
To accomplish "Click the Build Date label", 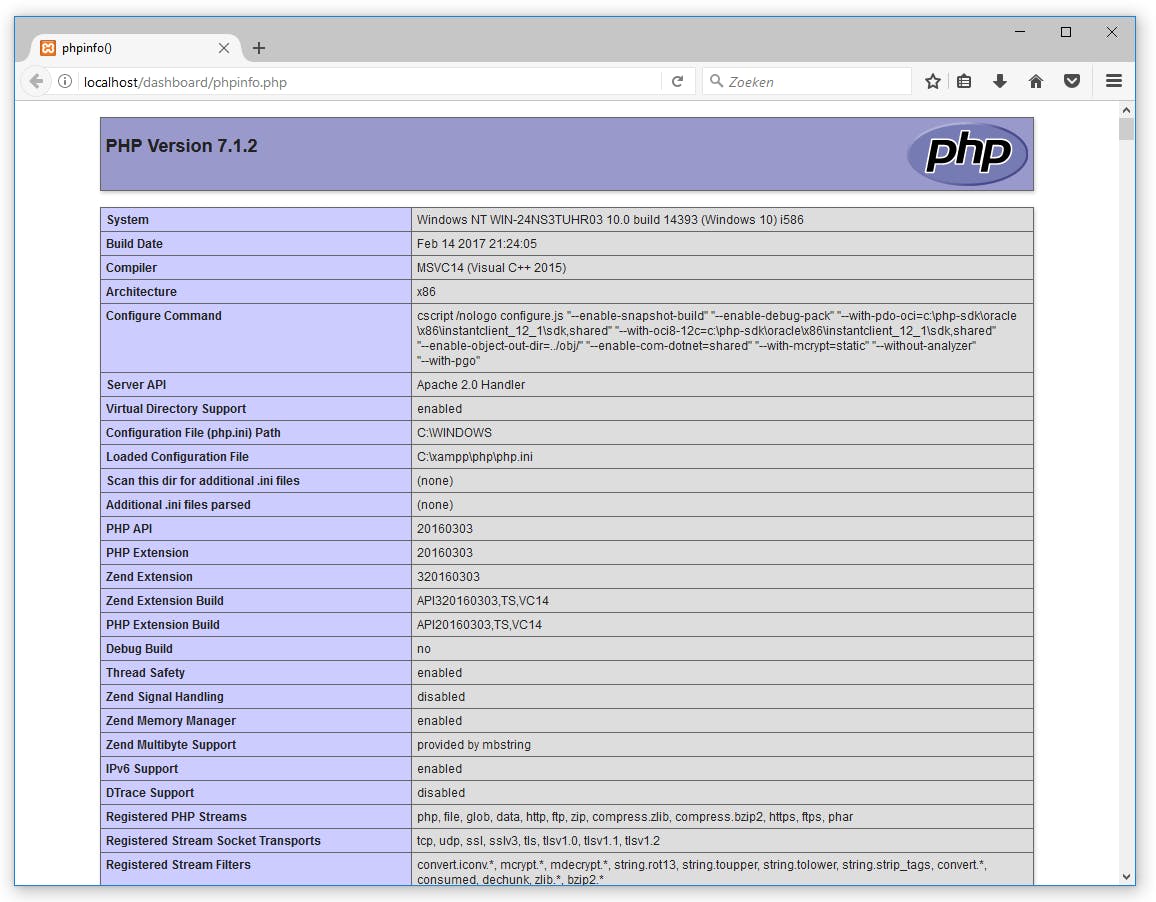I will (x=134, y=243).
